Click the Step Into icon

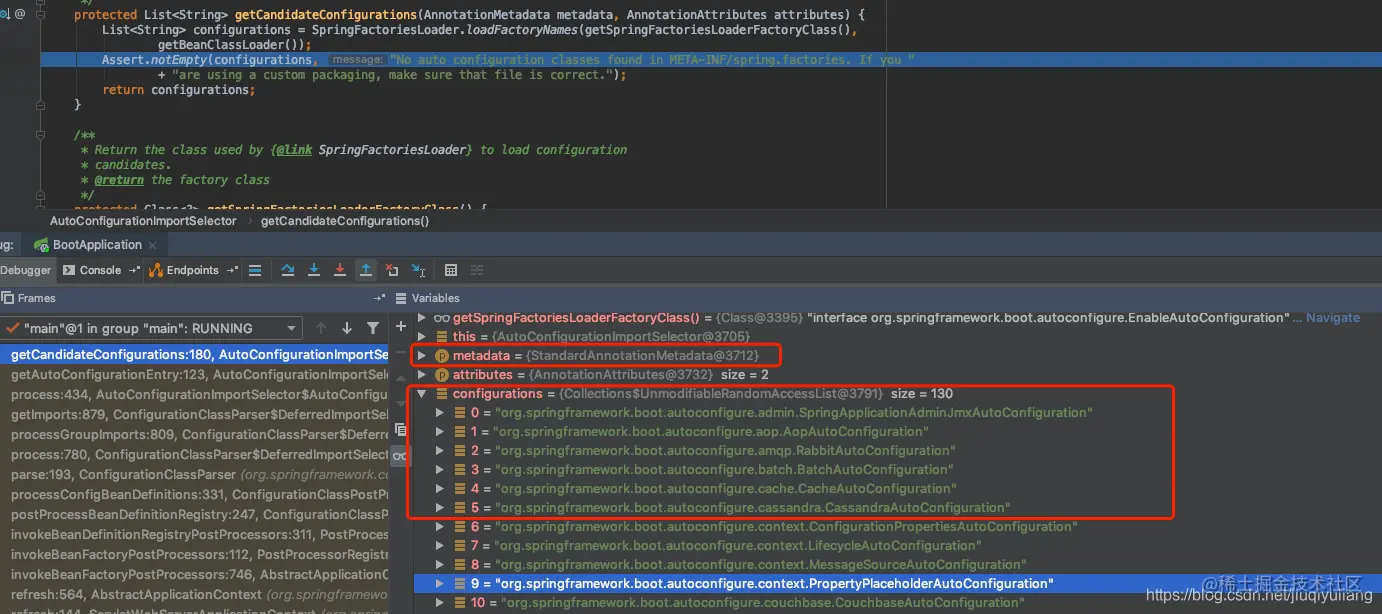tap(314, 270)
